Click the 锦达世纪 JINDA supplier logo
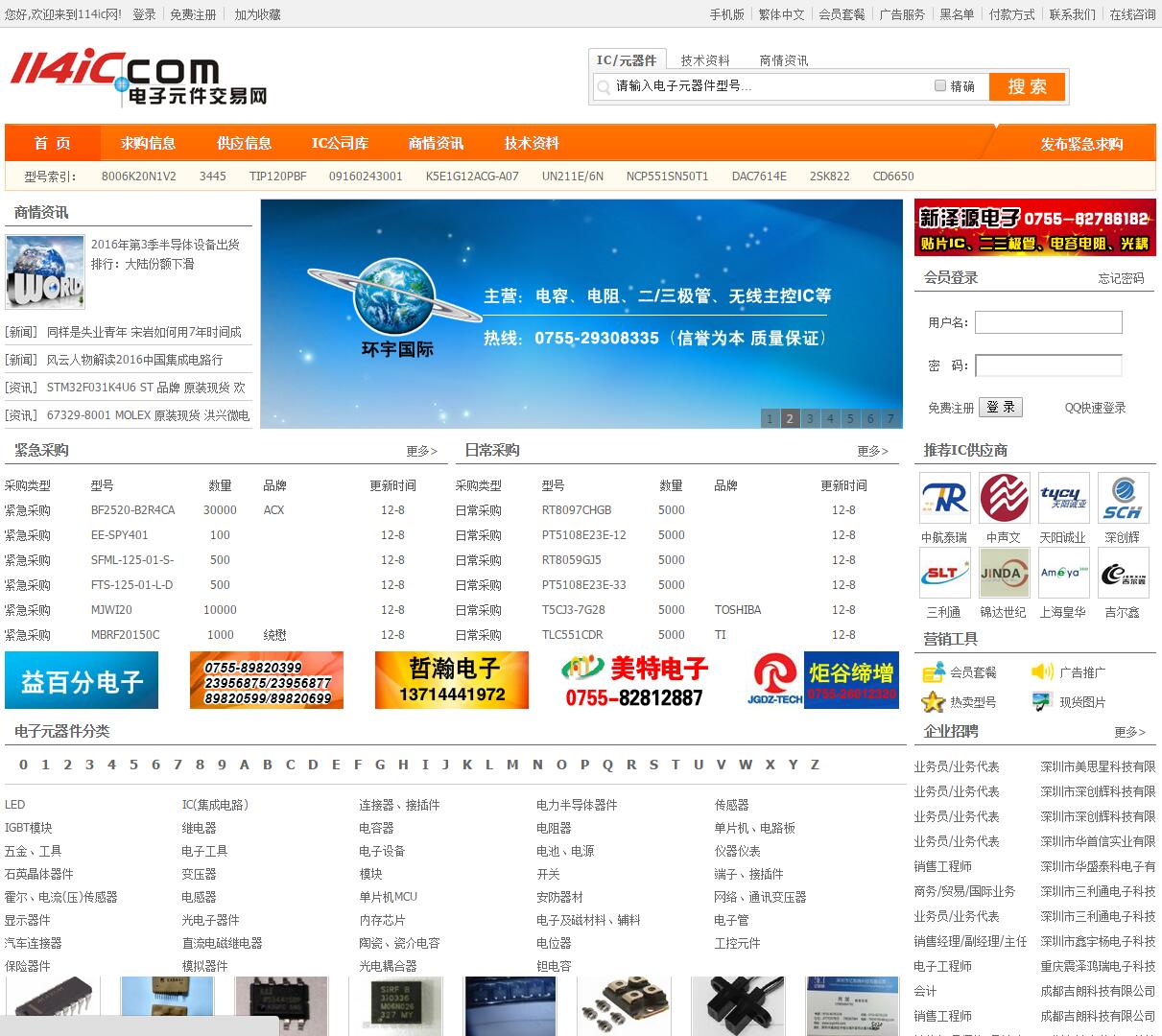The width and height of the screenshot is (1162, 1036). coord(1005,573)
